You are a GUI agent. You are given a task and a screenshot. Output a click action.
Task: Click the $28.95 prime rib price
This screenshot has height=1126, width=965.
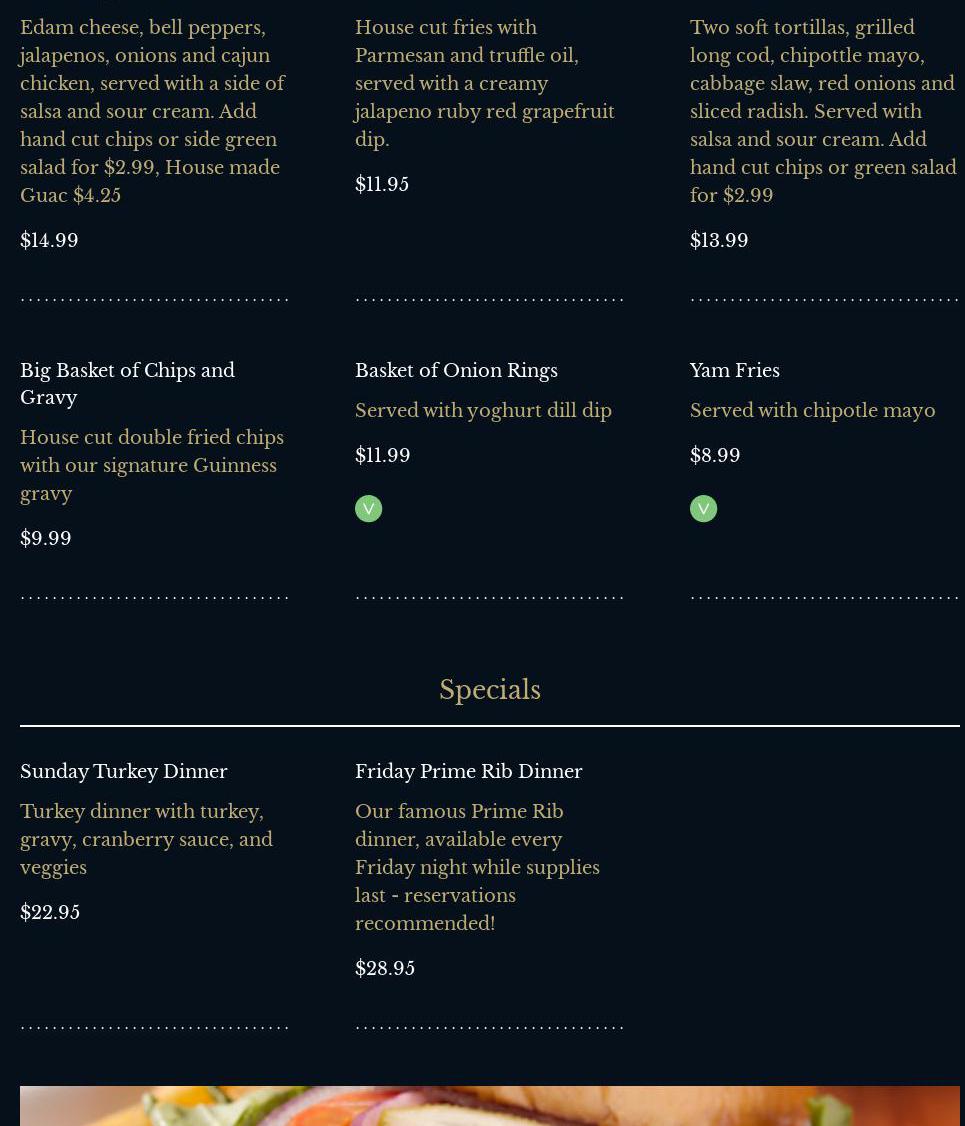385,968
